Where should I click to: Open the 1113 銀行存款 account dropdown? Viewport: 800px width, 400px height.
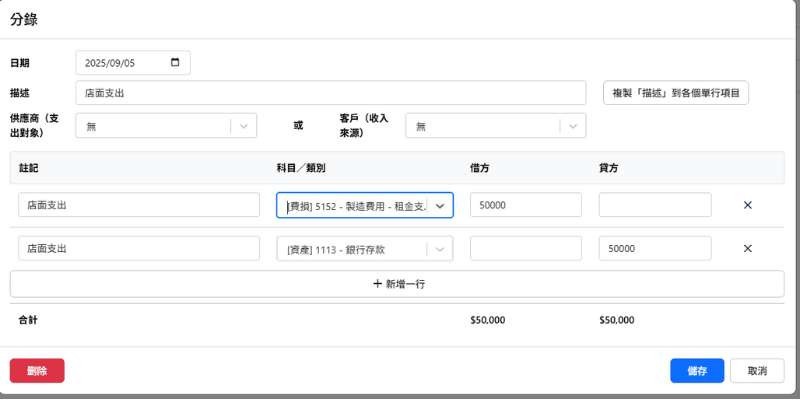(x=440, y=248)
